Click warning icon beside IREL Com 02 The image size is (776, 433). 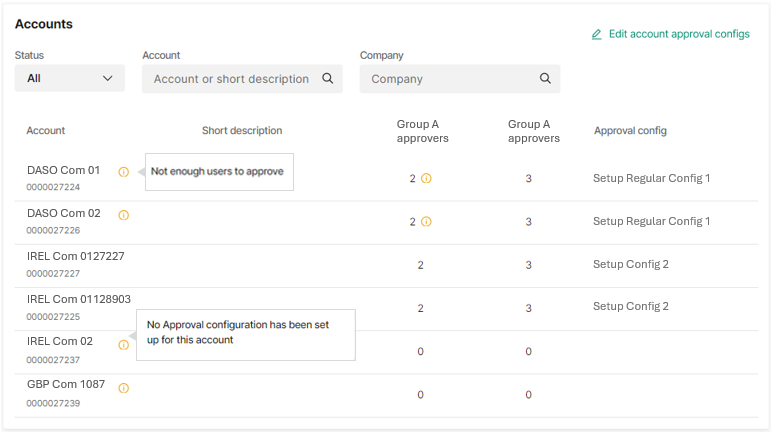[x=124, y=344]
